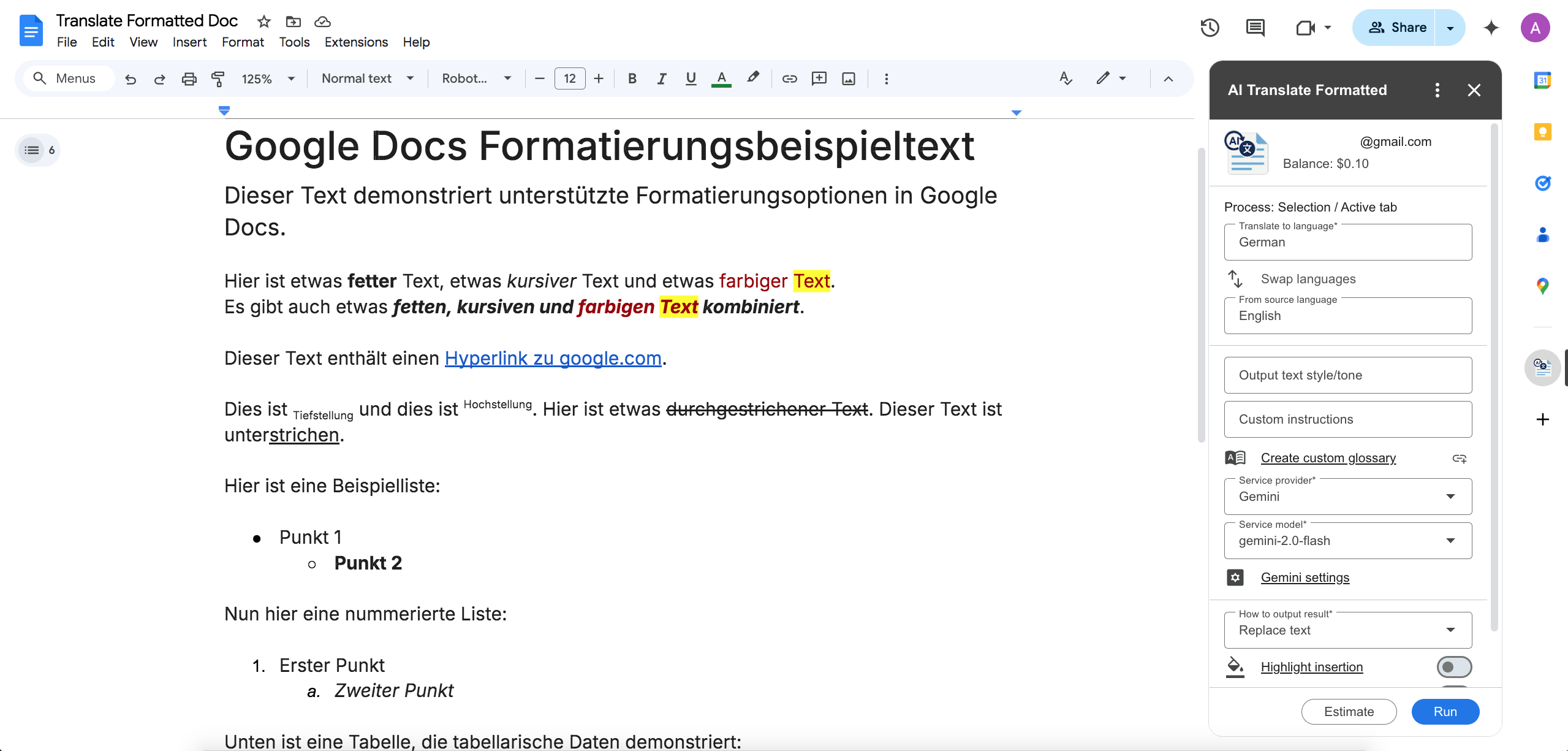This screenshot has height=751, width=1568.
Task: Open the add-on panel three-dot menu
Action: (1437, 90)
